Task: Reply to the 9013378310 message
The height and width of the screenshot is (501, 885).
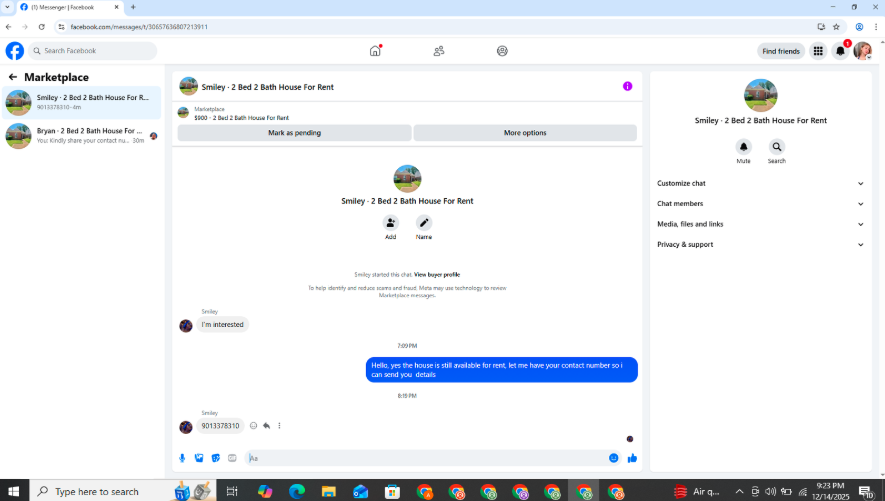Action: click(x=266, y=426)
